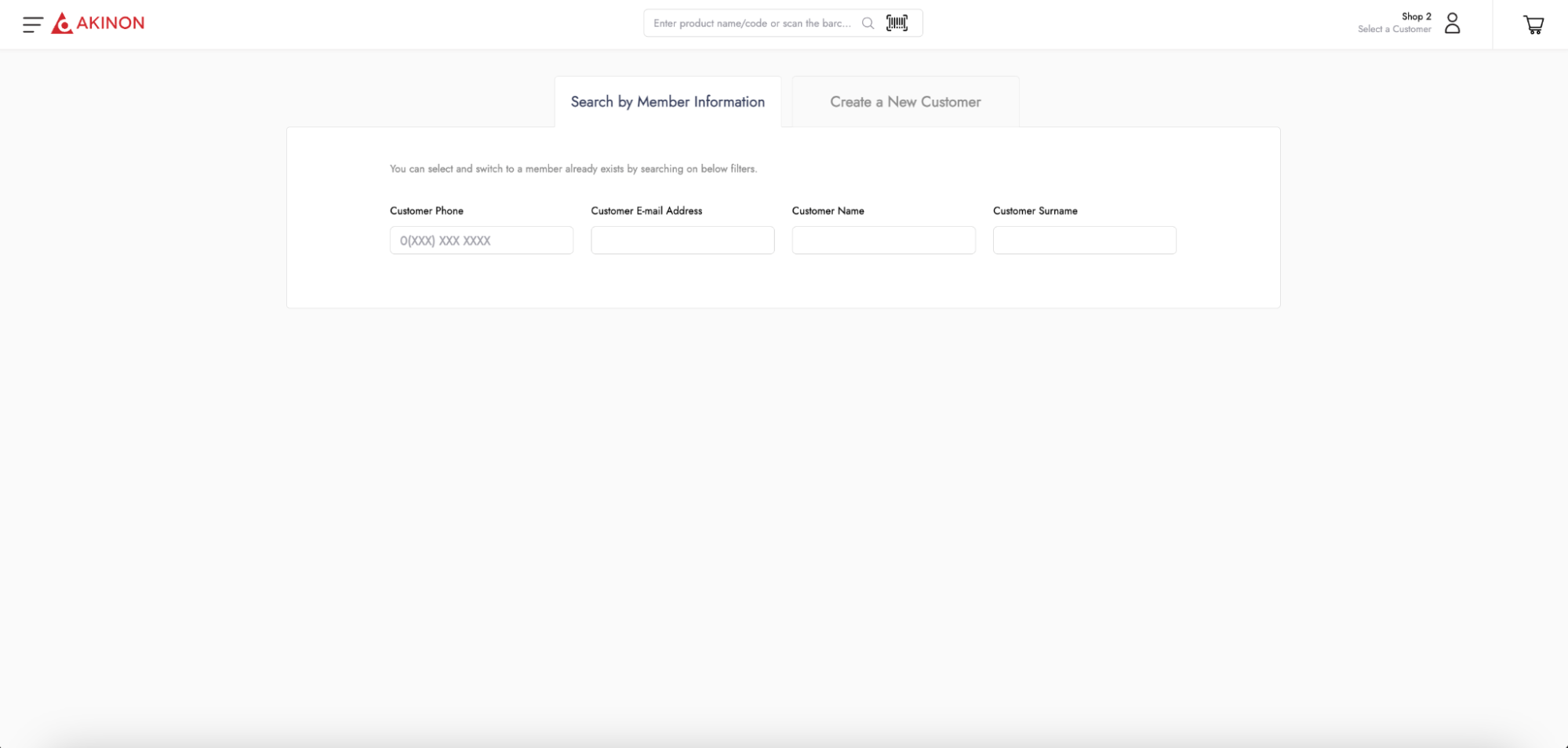This screenshot has height=748, width=1568.
Task: Click the Customer Surname label
Action: pos(1035,211)
